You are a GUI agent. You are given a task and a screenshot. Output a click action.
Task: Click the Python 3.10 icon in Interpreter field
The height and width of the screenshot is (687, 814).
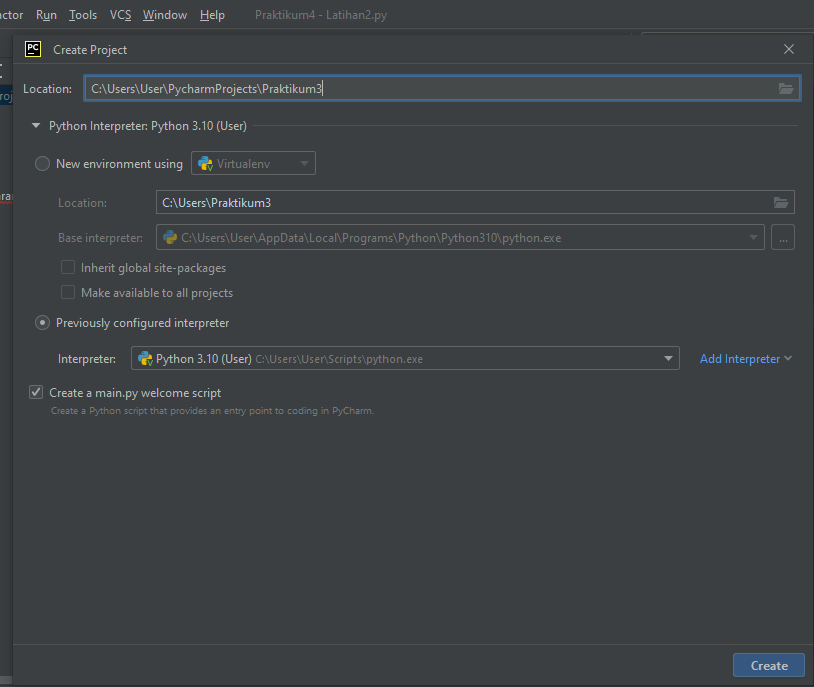145,358
